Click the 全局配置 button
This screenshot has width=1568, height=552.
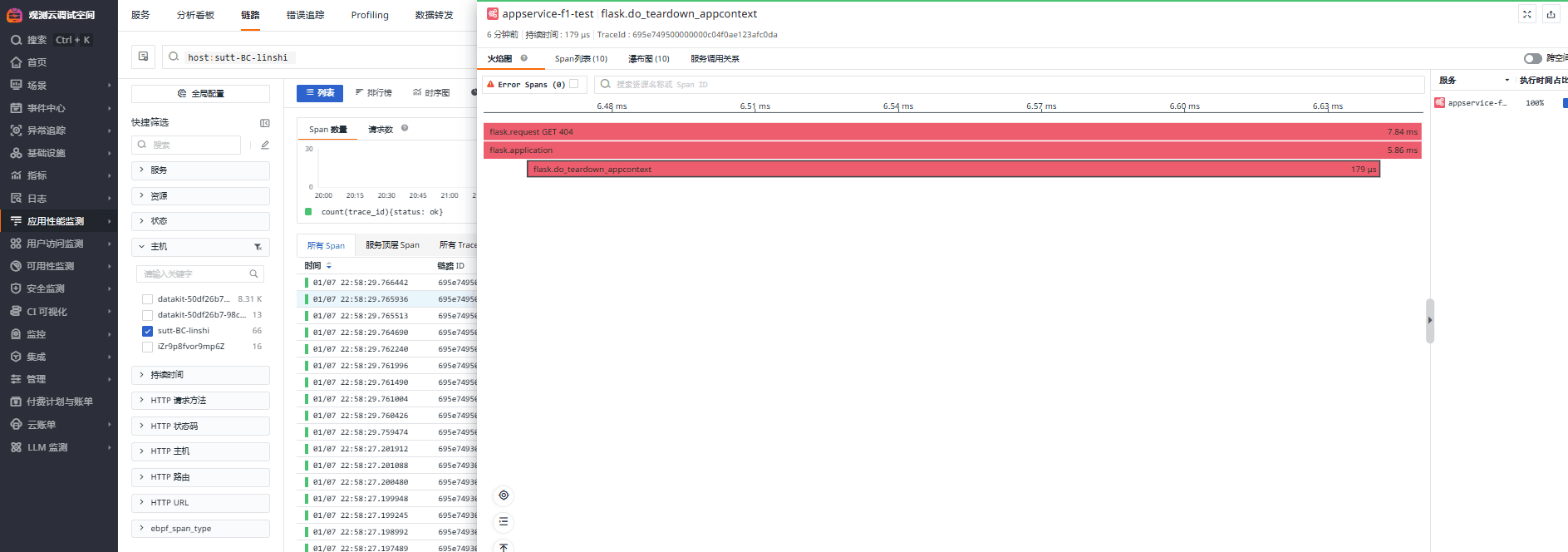tap(200, 94)
